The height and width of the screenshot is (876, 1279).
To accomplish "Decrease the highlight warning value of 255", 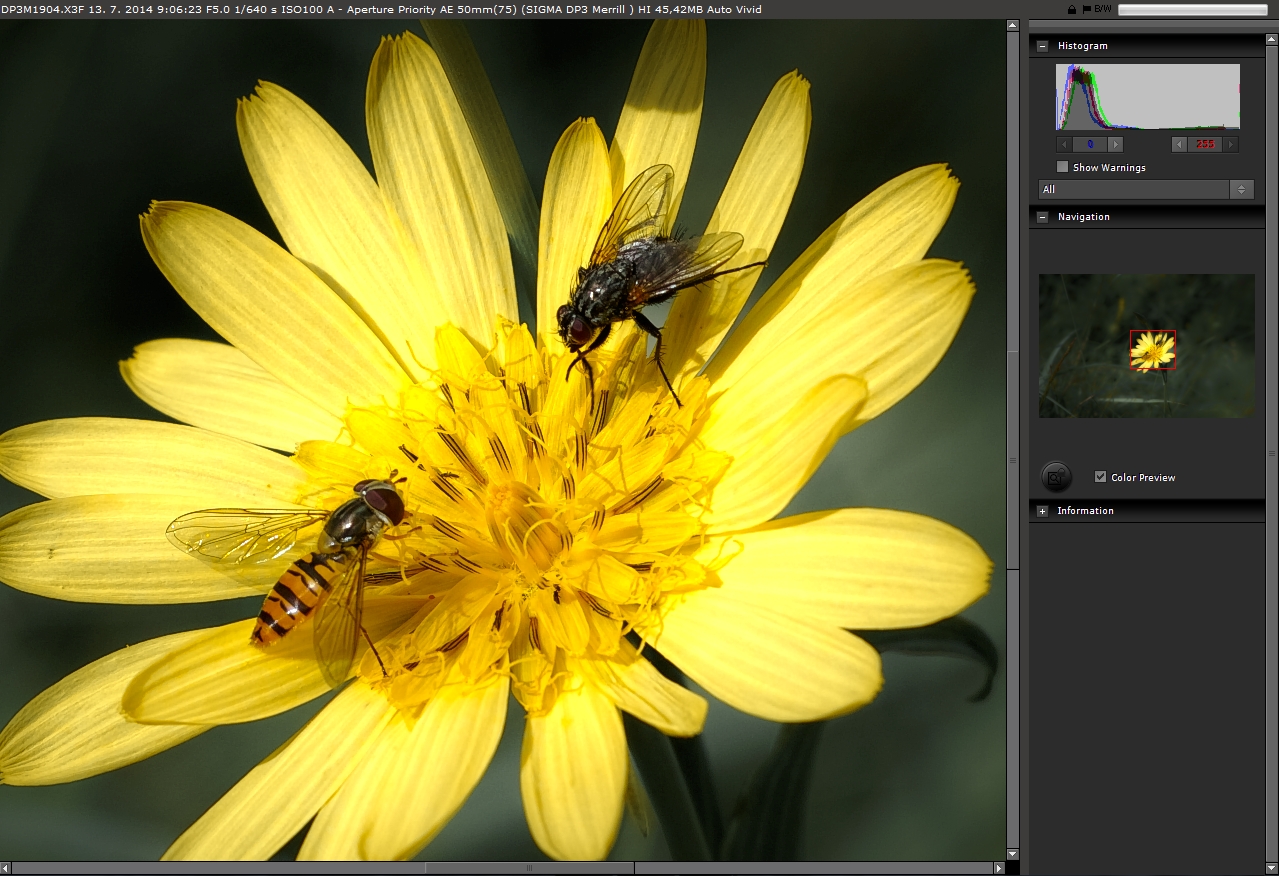I will click(1180, 144).
